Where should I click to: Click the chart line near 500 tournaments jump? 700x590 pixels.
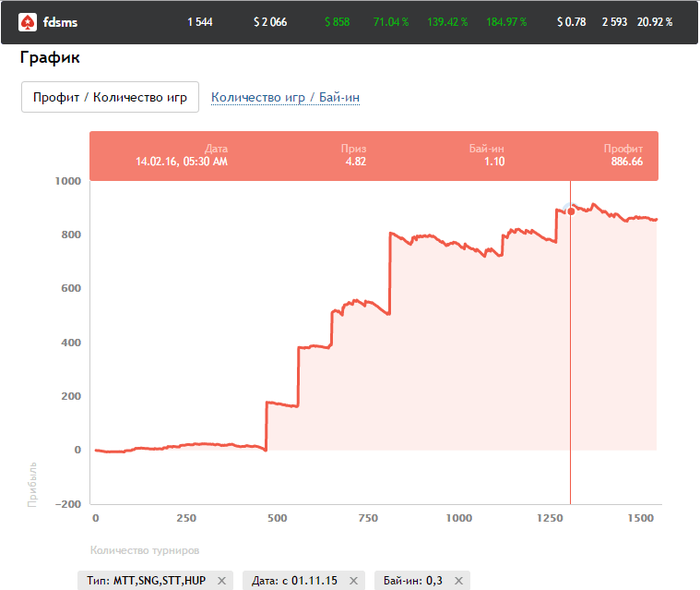point(266,426)
